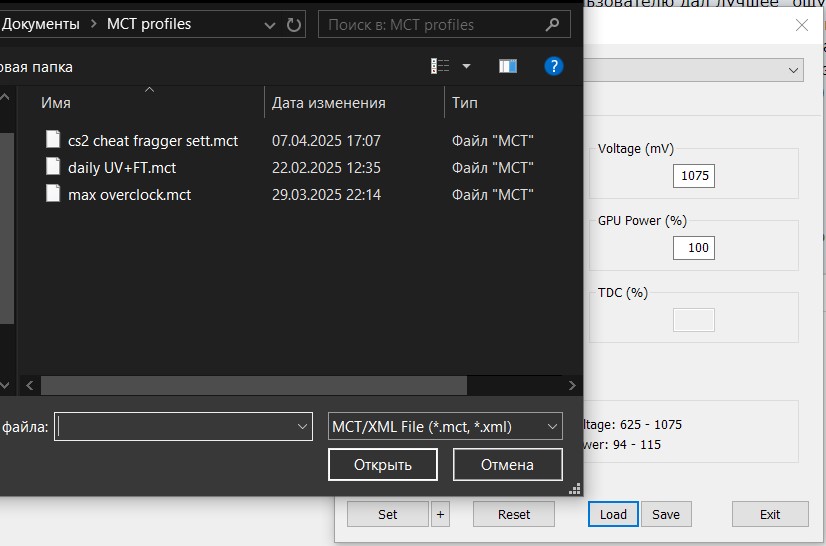Open the file name dropdown arrow
The height and width of the screenshot is (546, 826).
pos(303,426)
